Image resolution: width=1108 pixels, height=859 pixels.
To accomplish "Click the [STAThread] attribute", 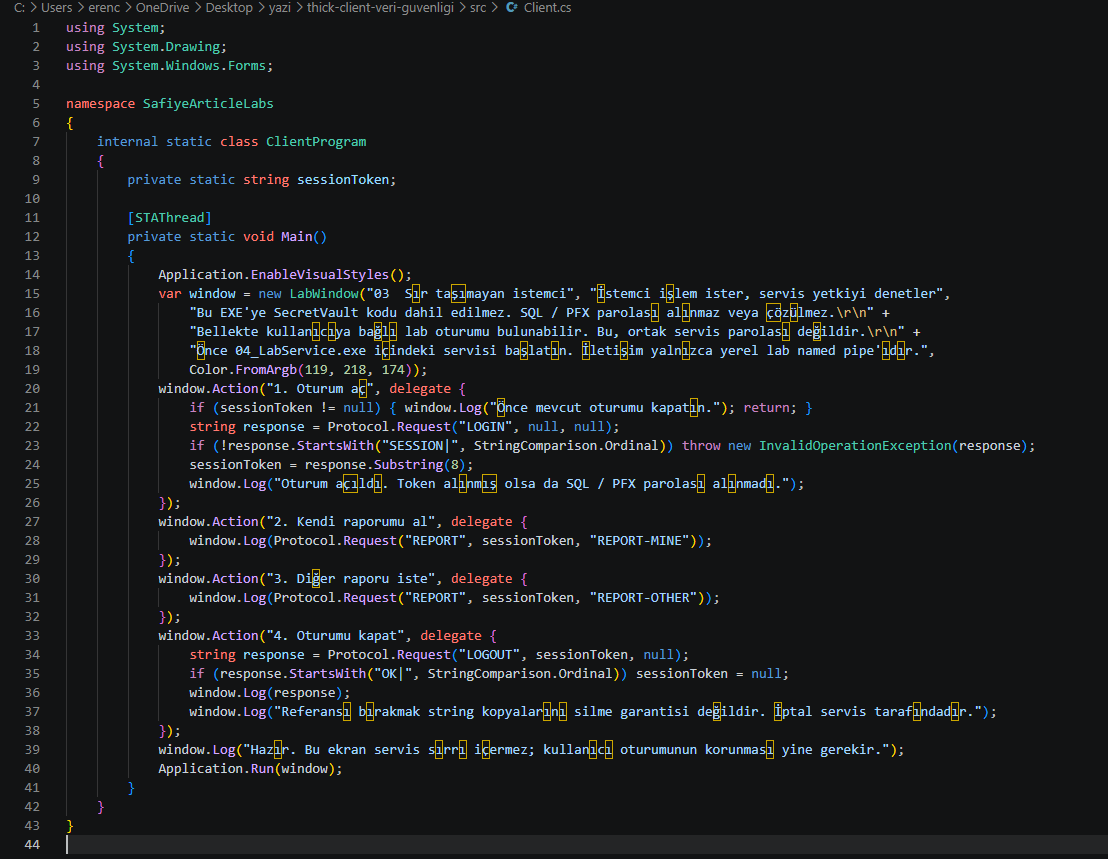I will 170,218.
